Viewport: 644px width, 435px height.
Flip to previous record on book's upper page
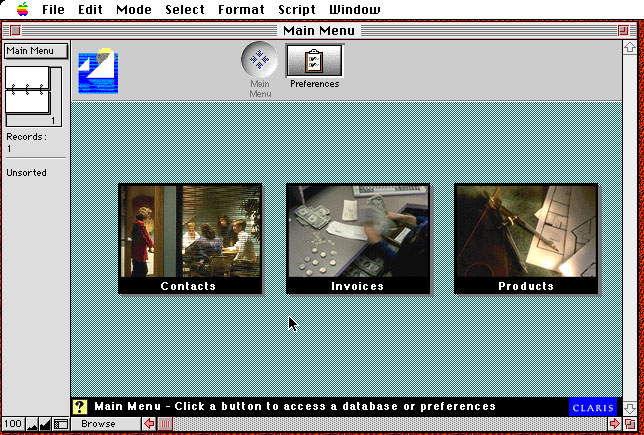27,77
